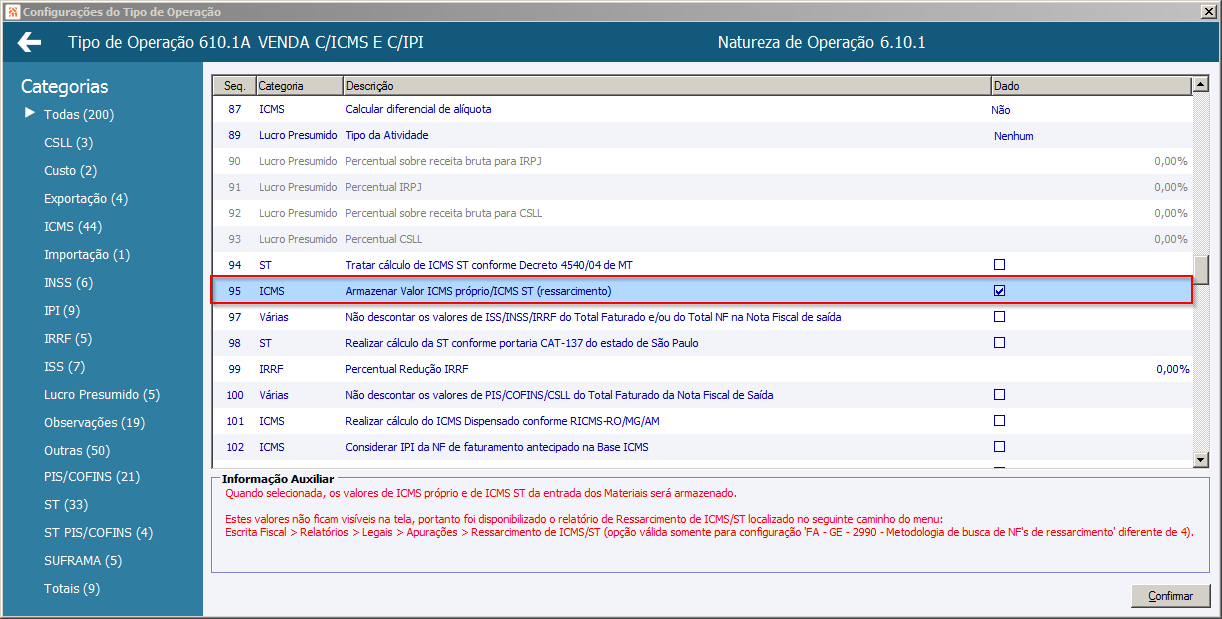Sort by the Categoria column header
1222x619 pixels.
pos(300,87)
